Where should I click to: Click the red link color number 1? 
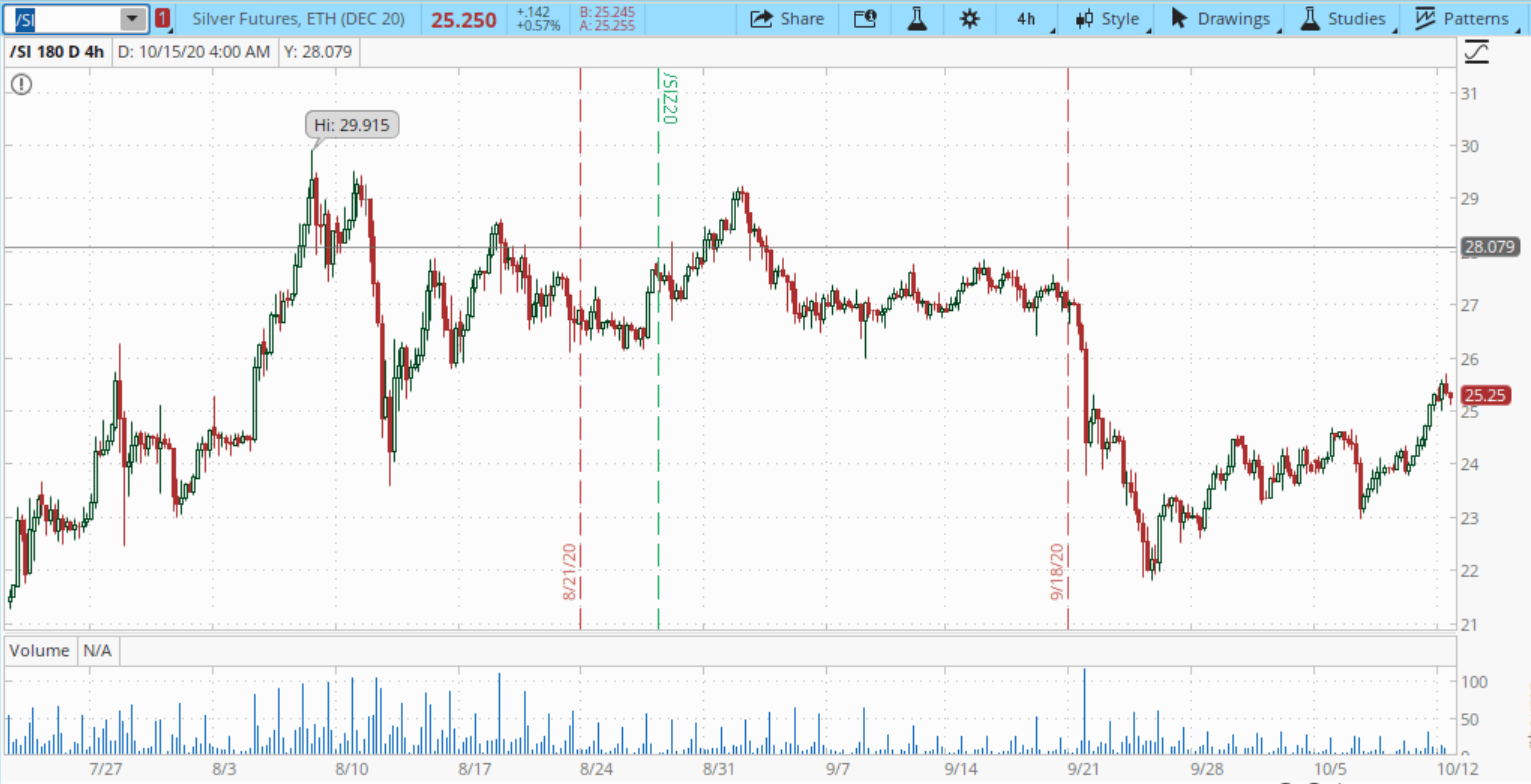tap(163, 19)
